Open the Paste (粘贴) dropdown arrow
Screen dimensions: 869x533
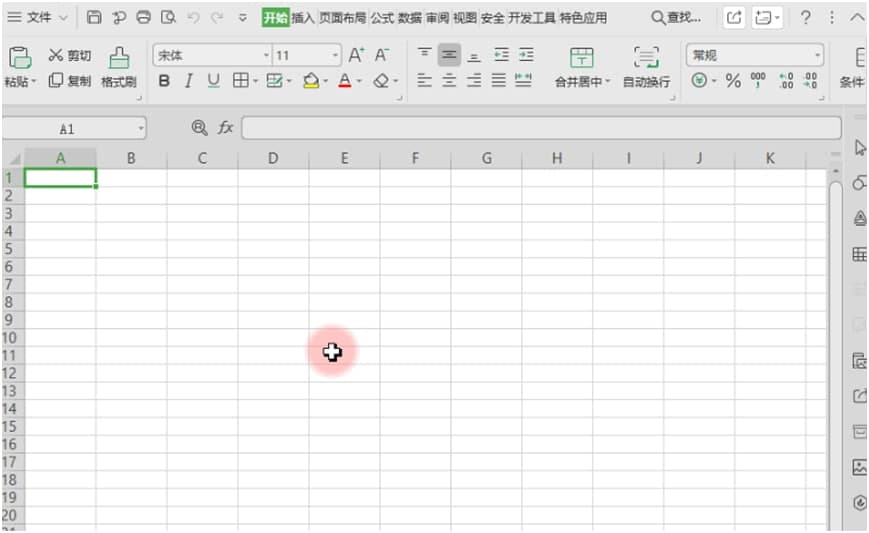tap(34, 81)
